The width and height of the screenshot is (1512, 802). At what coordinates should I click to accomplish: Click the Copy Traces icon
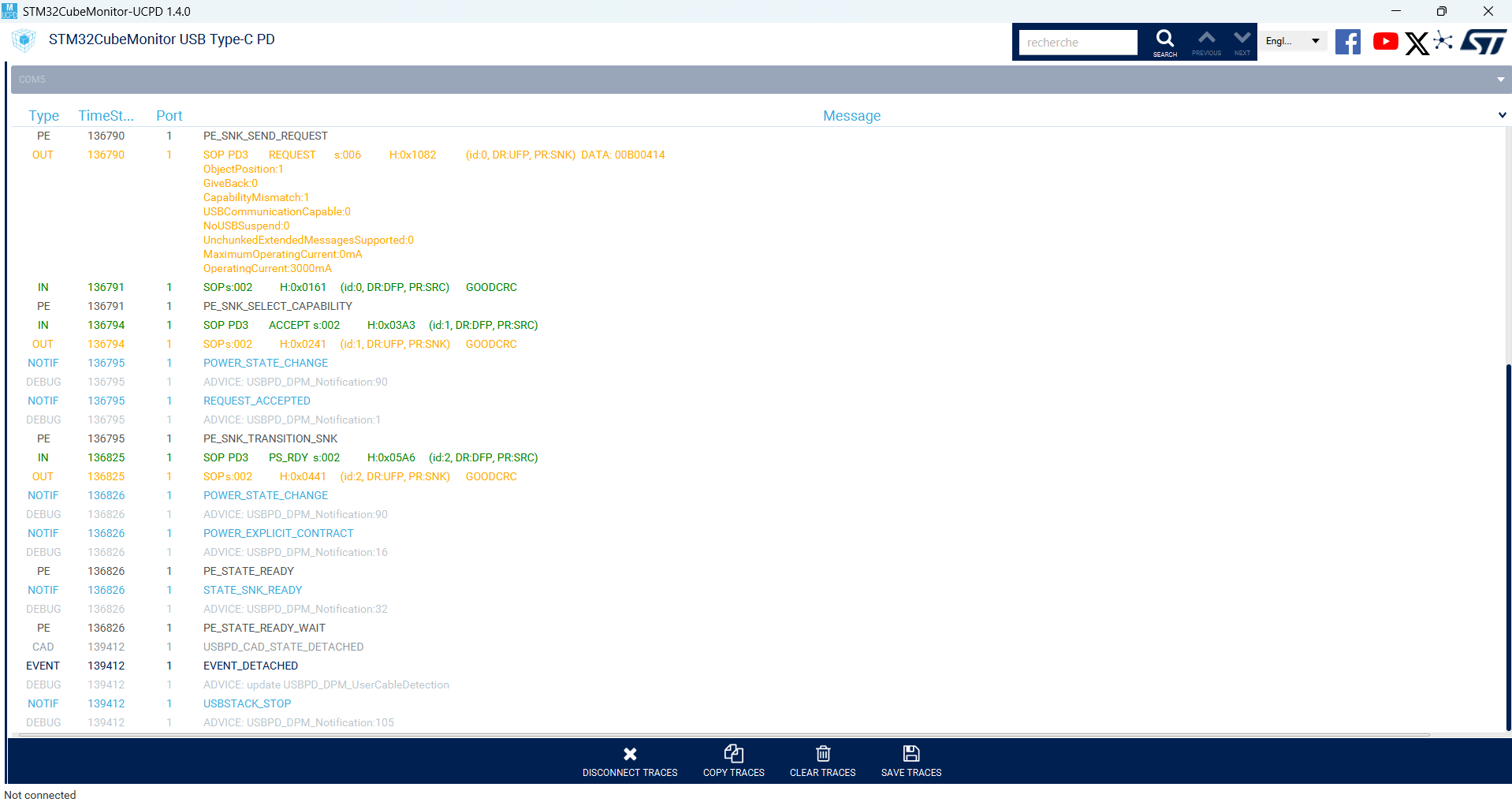coord(733,753)
